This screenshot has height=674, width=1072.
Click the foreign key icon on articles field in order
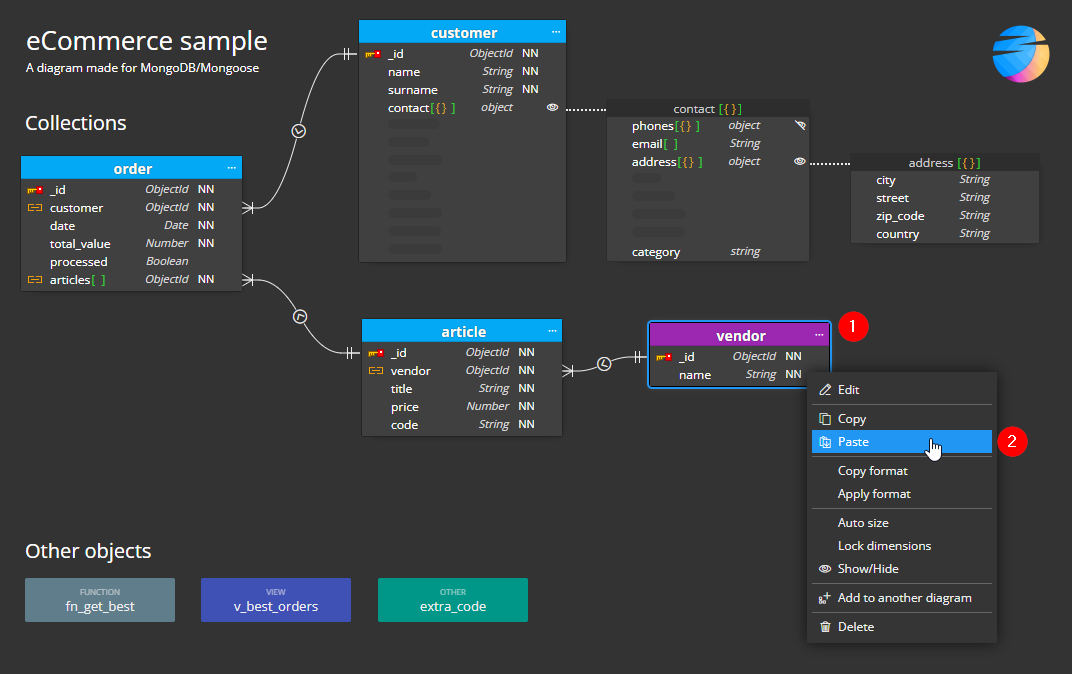(35, 279)
